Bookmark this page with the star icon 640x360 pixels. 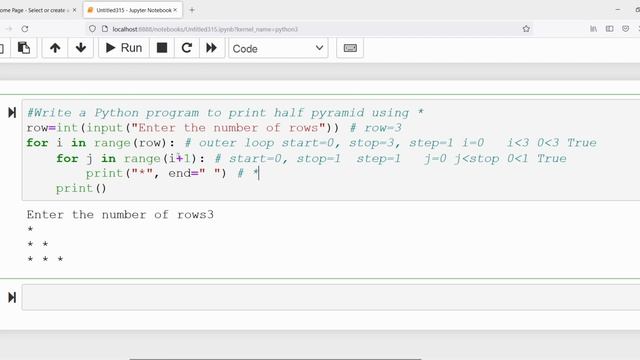526,29
